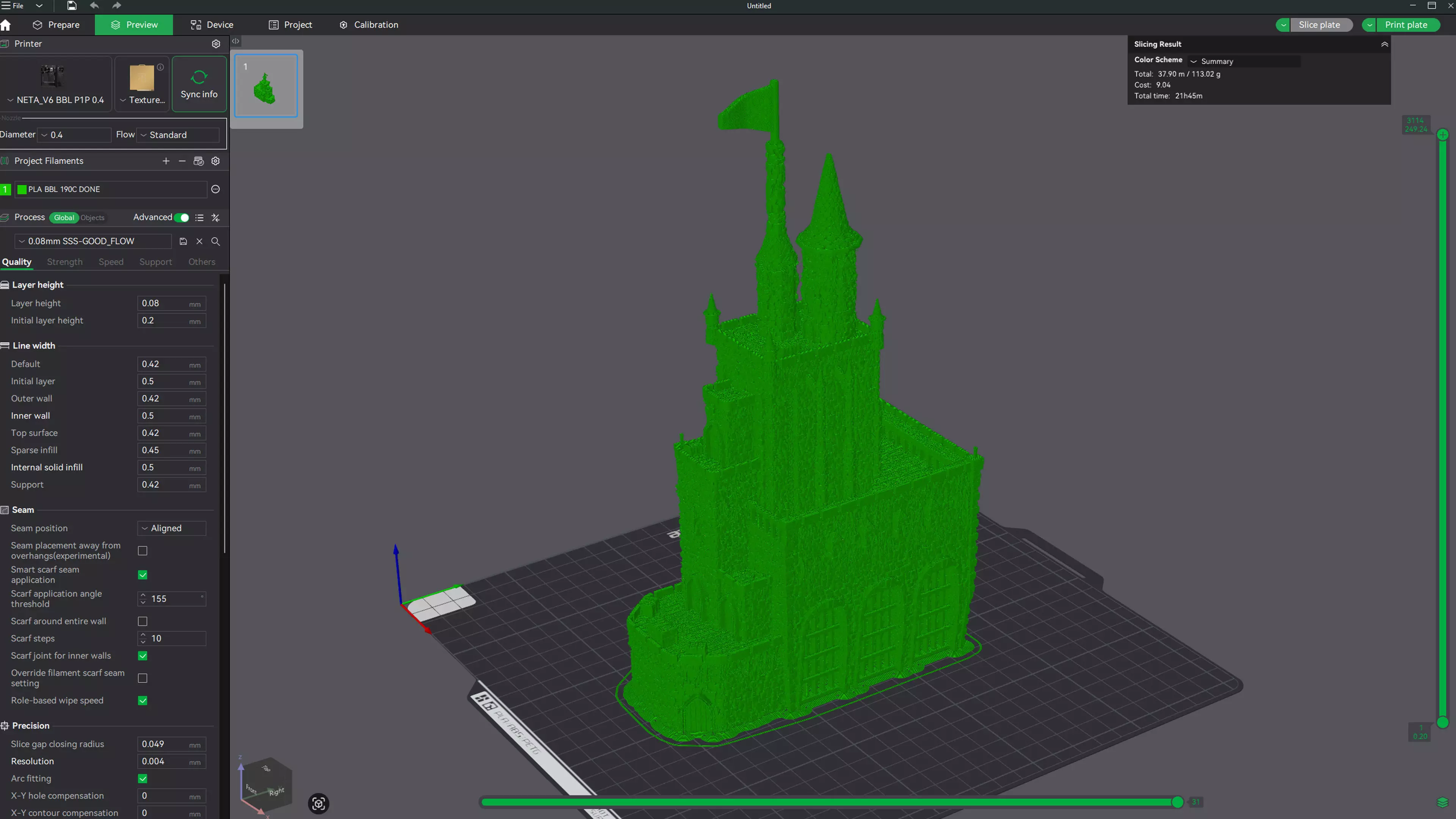Click the Print plate button
Viewport: 1456px width, 819px height.
click(1408, 25)
